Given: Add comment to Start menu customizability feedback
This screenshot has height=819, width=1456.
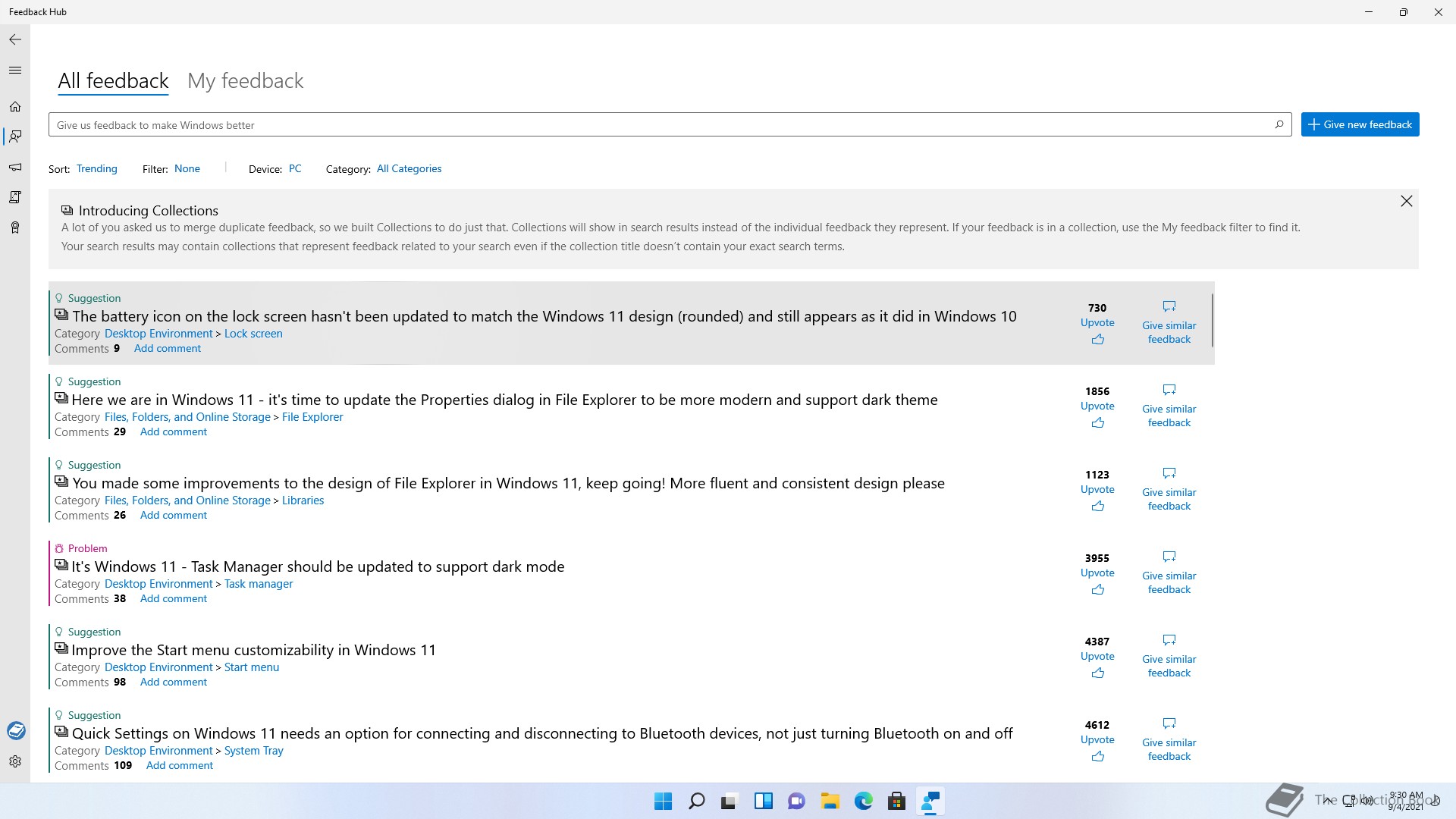Looking at the screenshot, I should coord(174,682).
